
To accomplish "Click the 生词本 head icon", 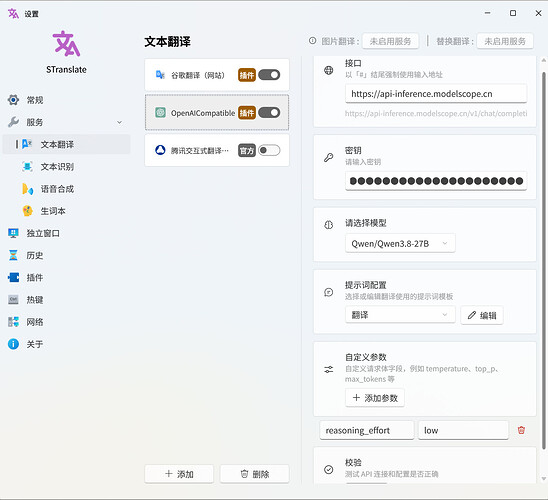I will 27,211.
